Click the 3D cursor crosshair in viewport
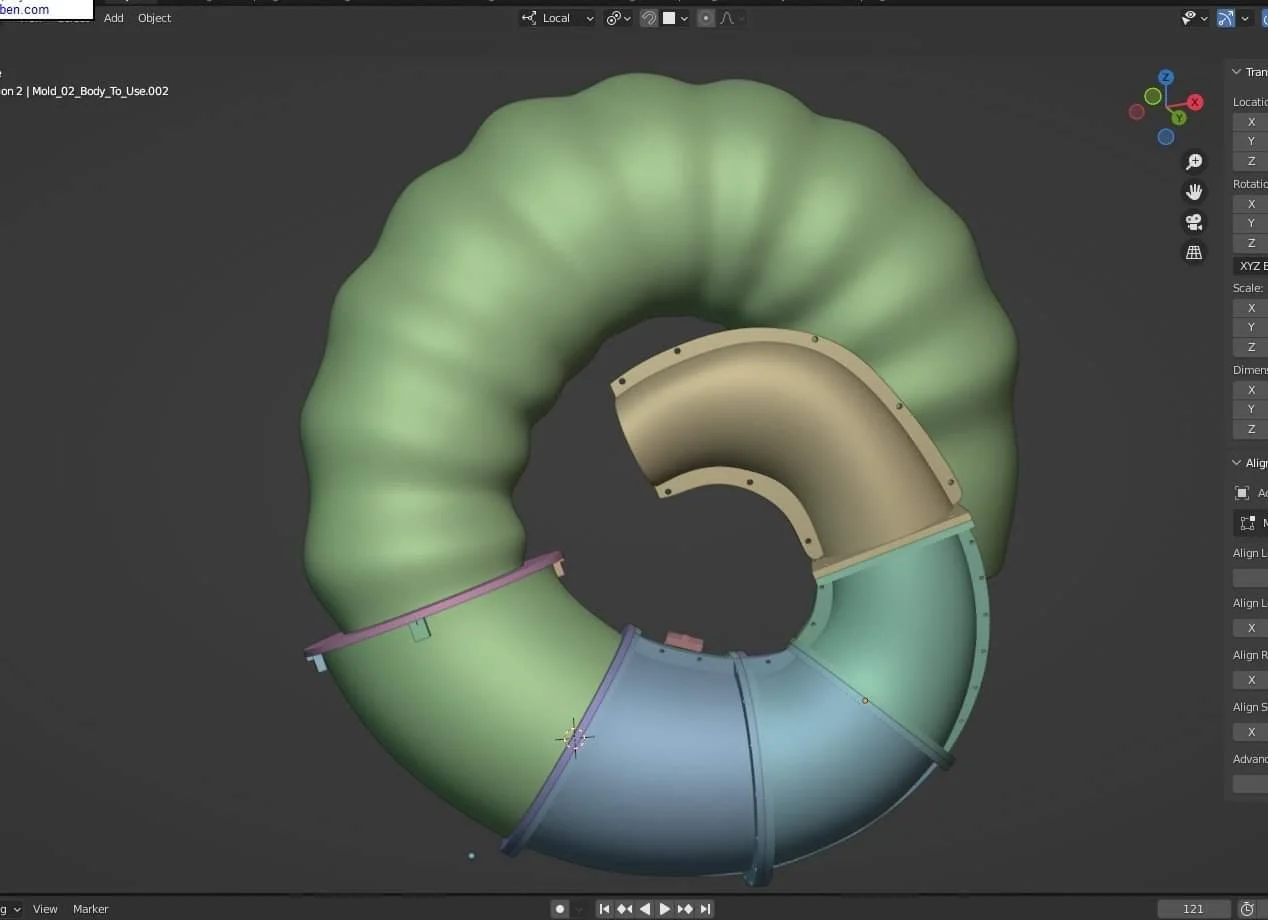 [x=574, y=738]
